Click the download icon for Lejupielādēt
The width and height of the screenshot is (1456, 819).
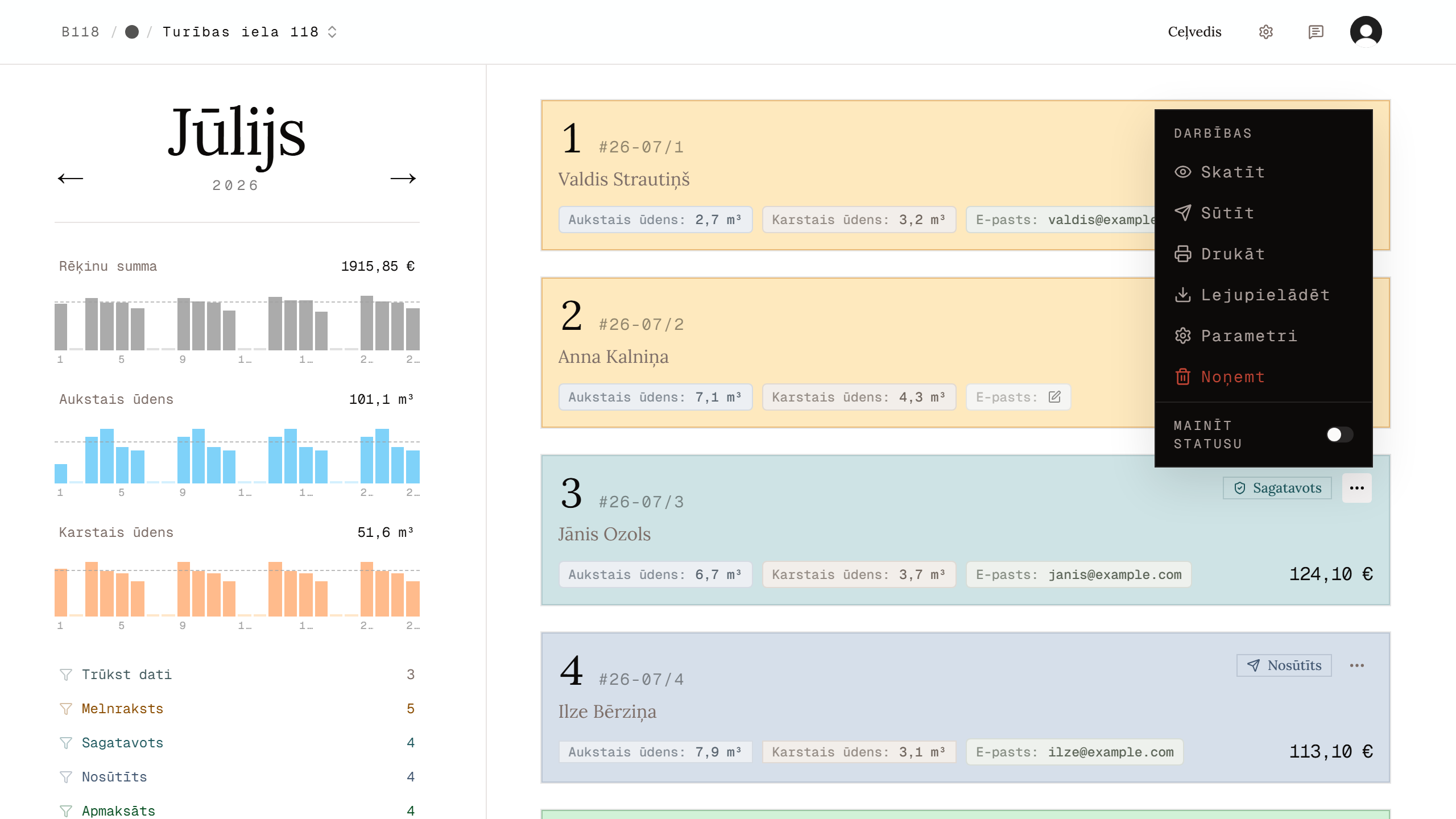[1183, 295]
